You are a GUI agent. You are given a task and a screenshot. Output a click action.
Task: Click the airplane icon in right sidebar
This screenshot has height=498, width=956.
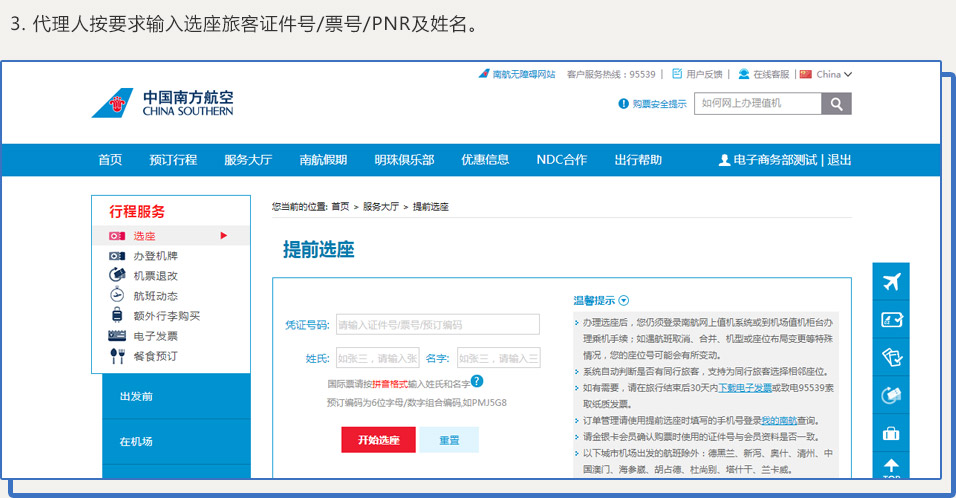[x=891, y=282]
